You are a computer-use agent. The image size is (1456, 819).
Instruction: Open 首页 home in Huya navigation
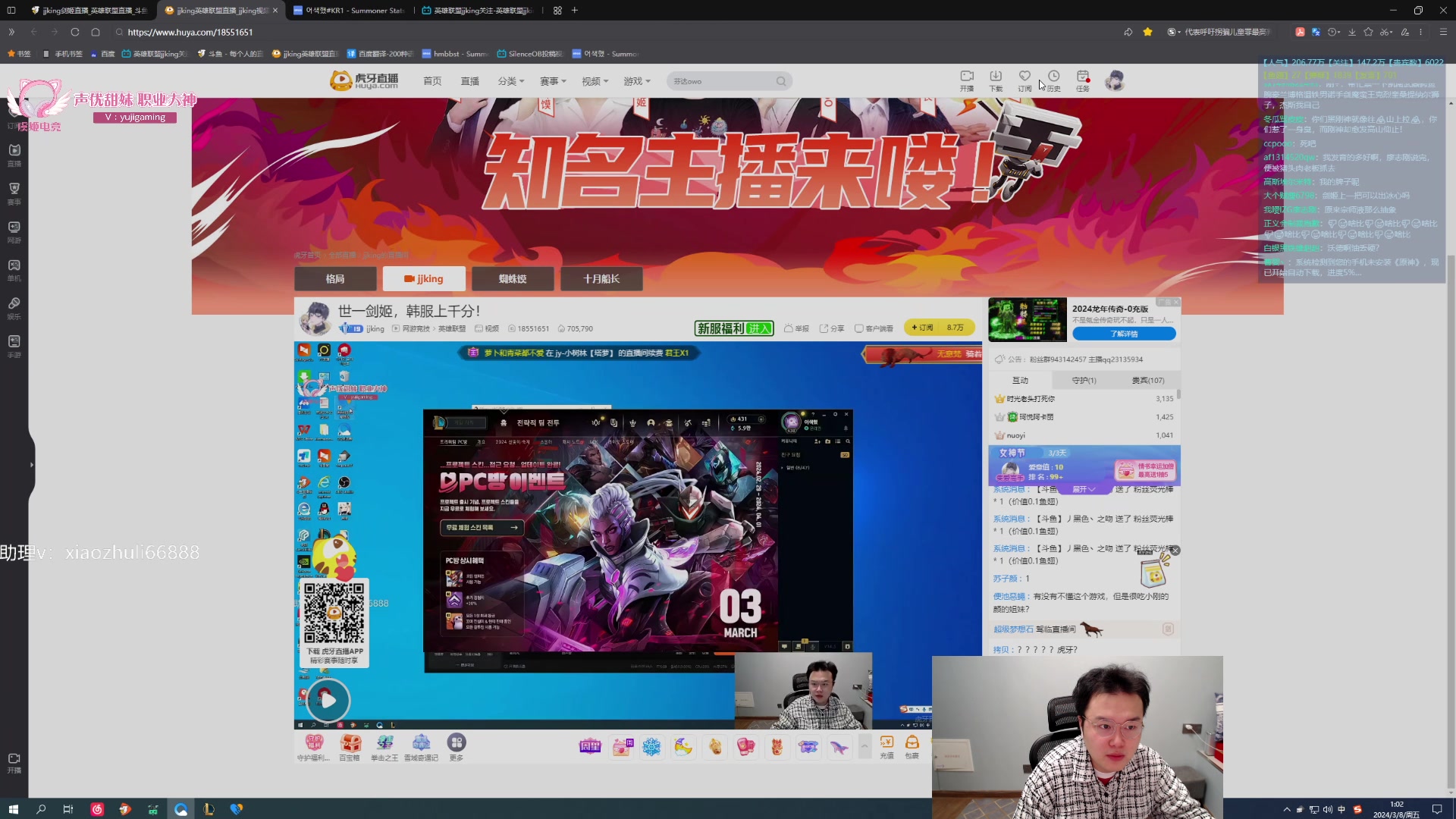pyautogui.click(x=432, y=81)
